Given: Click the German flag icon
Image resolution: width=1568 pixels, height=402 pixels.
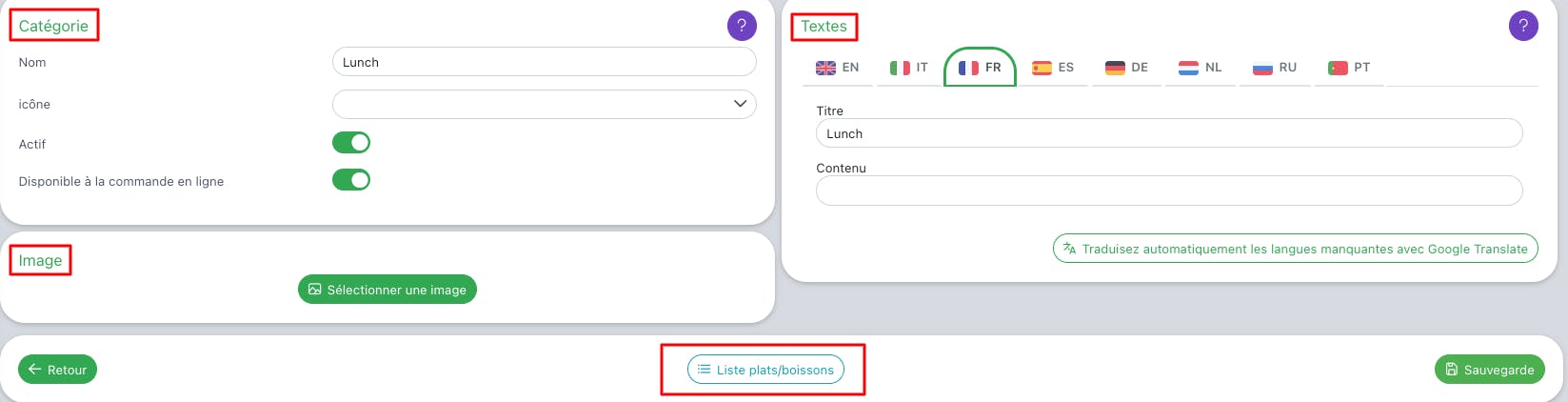Looking at the screenshot, I should tap(1115, 68).
